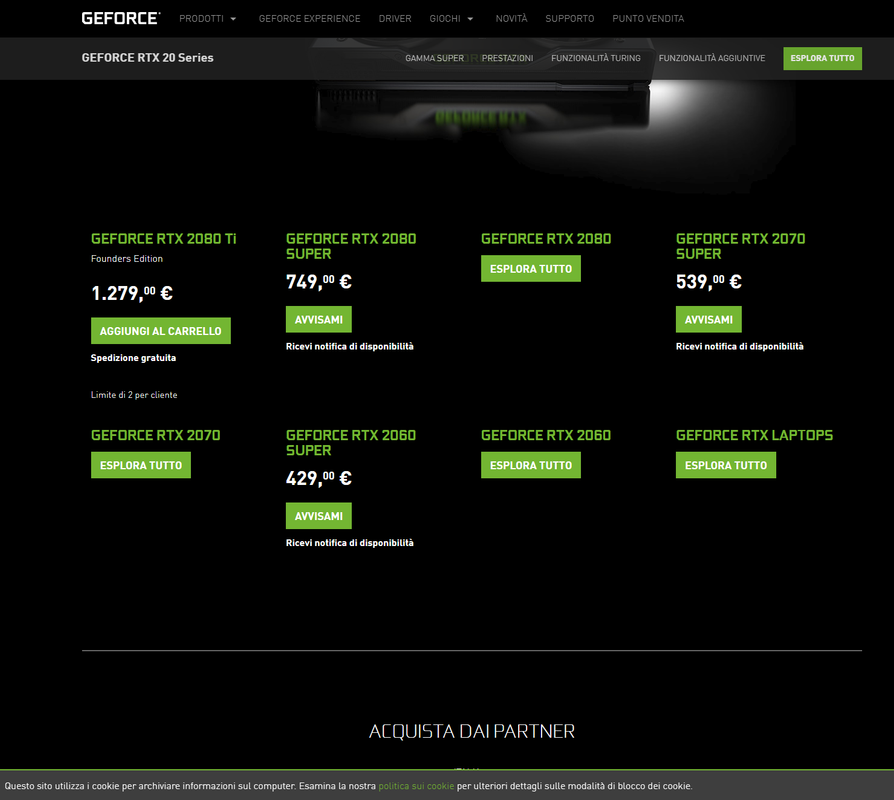Open the GeForce Experience menu item
Screen dimensions: 894x800
pos(310,19)
